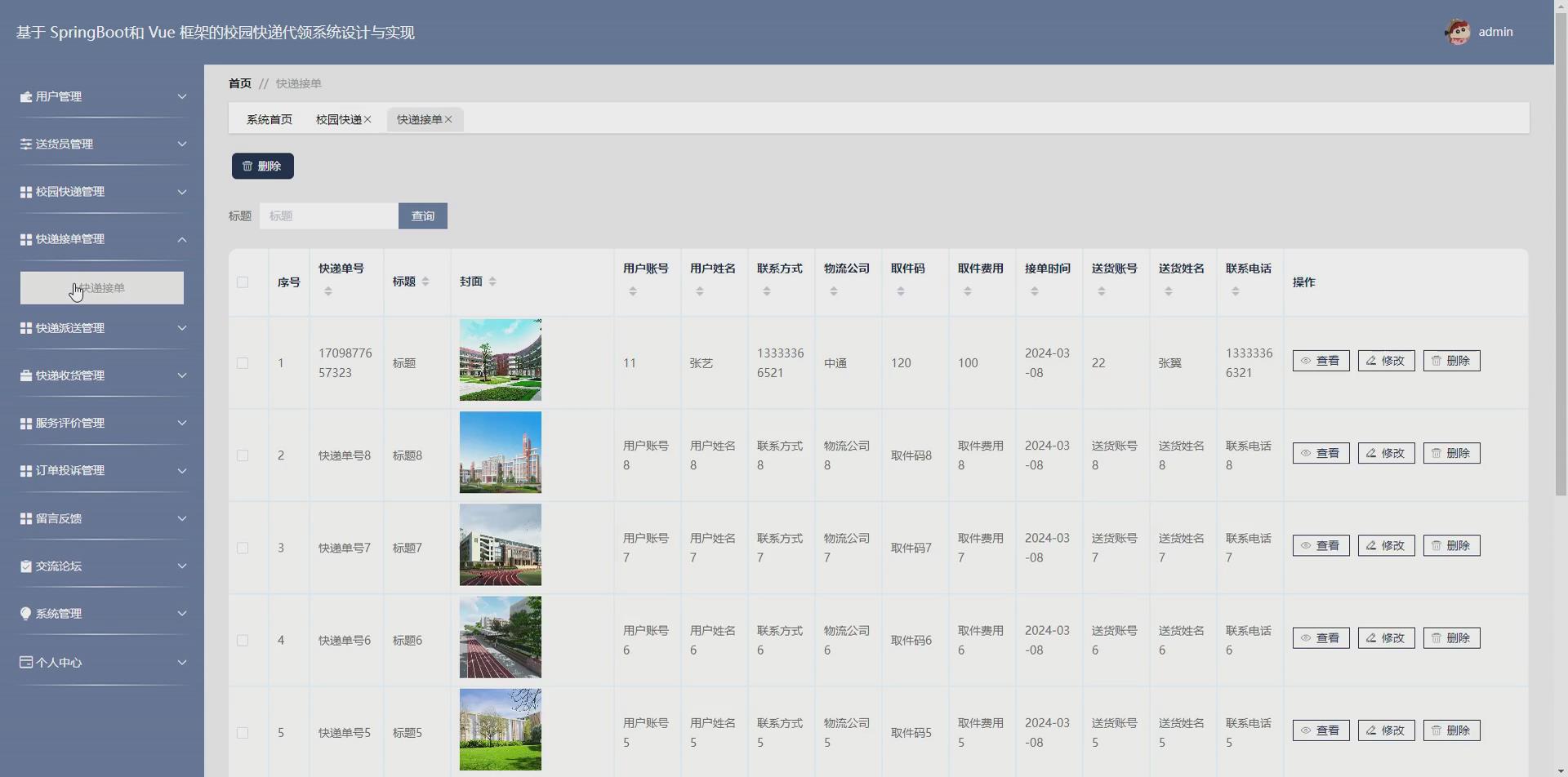The width and height of the screenshot is (1568, 777).
Task: Click 修改 for the 快递单号6 row
Action: coord(1387,637)
